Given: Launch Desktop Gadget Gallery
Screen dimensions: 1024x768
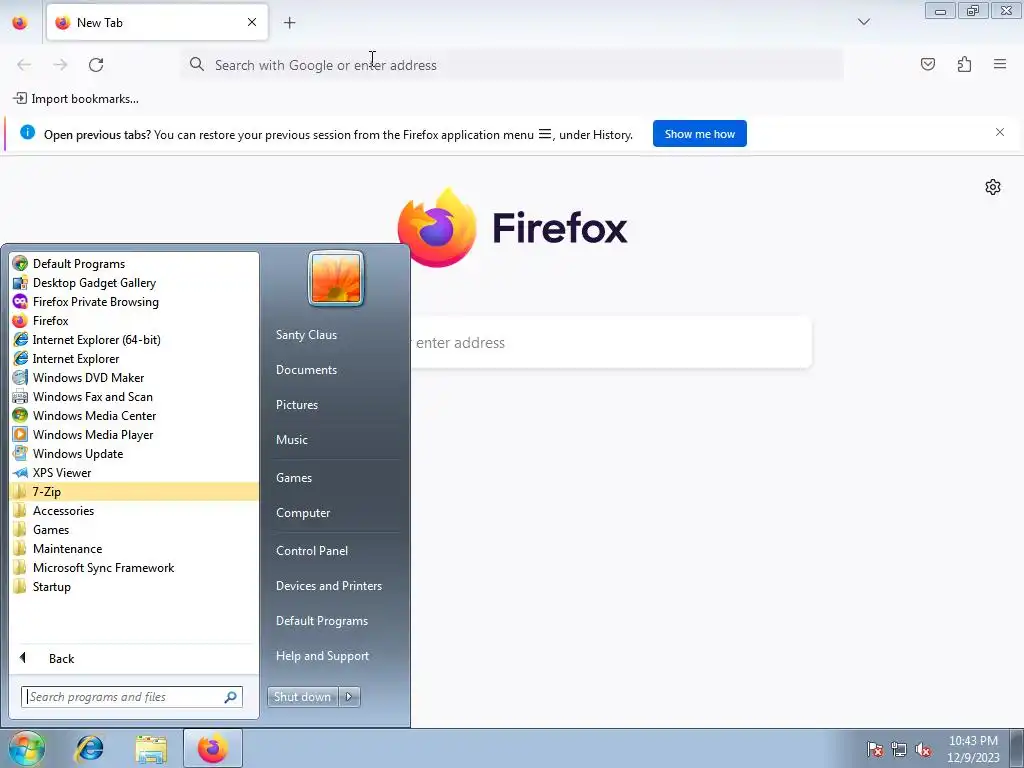Looking at the screenshot, I should coord(134,283).
